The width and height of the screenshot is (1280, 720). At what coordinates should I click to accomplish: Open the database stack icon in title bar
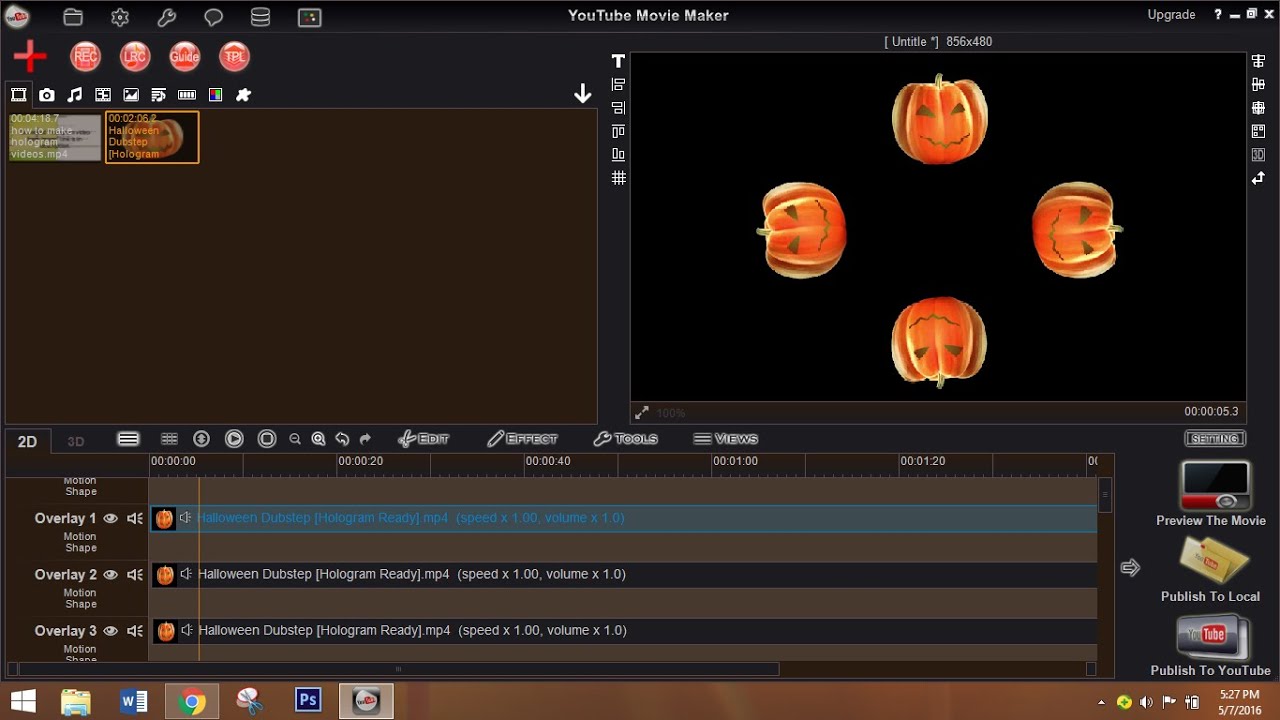[x=260, y=17]
